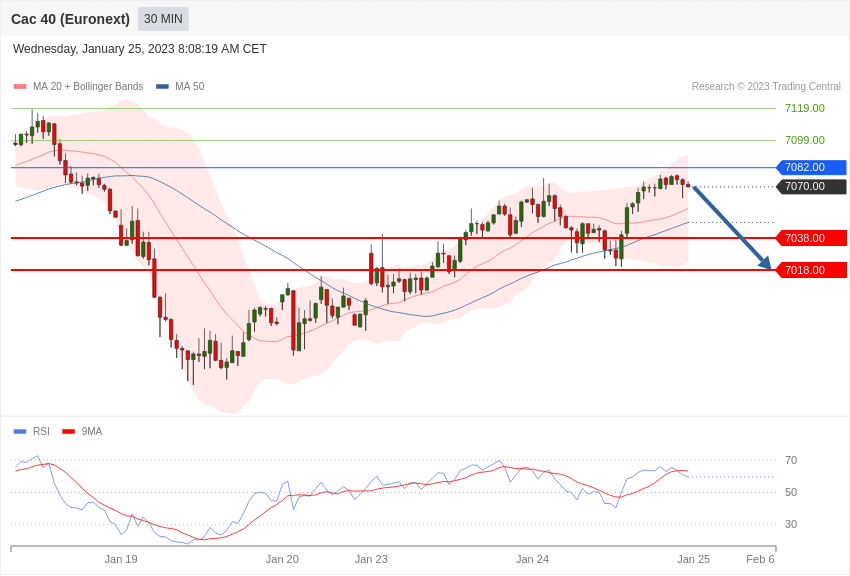This screenshot has width=850, height=576.
Task: Click the 7119.00 resistance level label
Action: (x=804, y=108)
